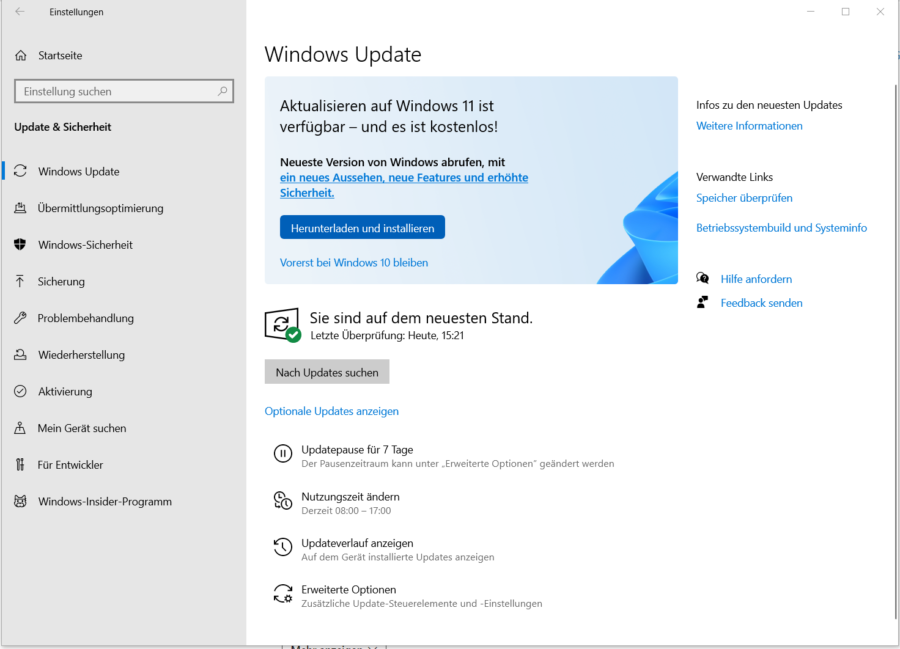Open Optionale Updates anzeigen link
Viewport: 900px width, 649px height.
[x=331, y=411]
